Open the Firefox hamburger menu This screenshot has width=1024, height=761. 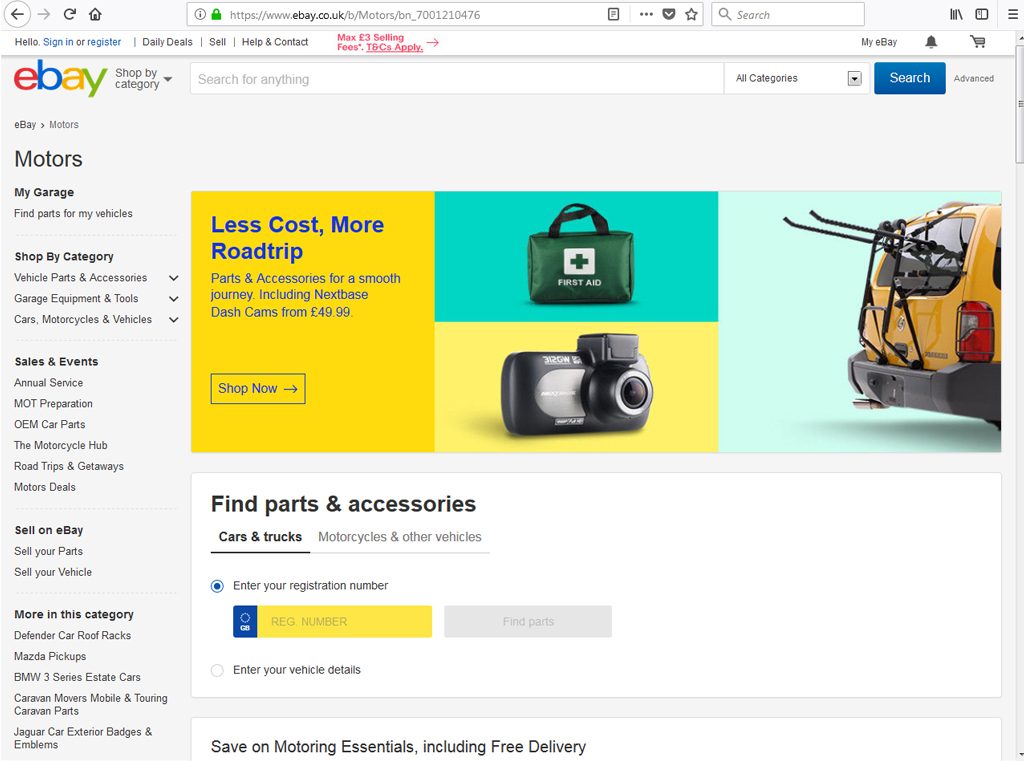coord(1012,14)
